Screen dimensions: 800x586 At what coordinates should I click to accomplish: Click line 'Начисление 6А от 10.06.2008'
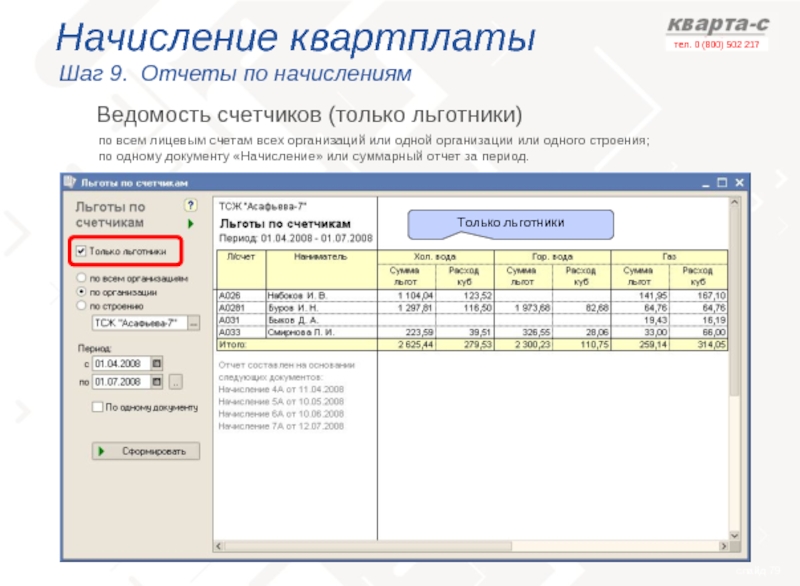click(x=281, y=414)
